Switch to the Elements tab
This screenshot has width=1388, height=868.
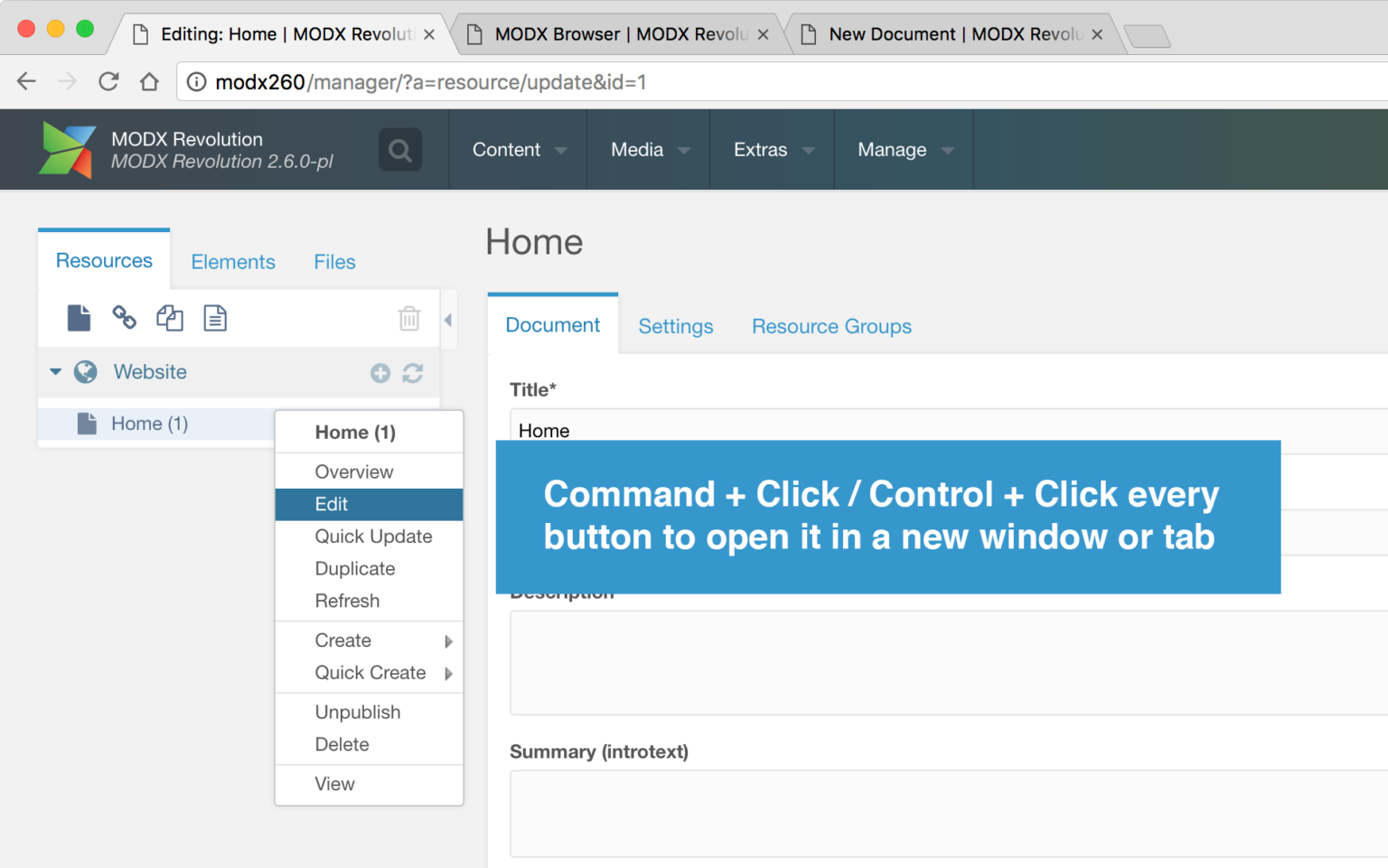point(233,262)
